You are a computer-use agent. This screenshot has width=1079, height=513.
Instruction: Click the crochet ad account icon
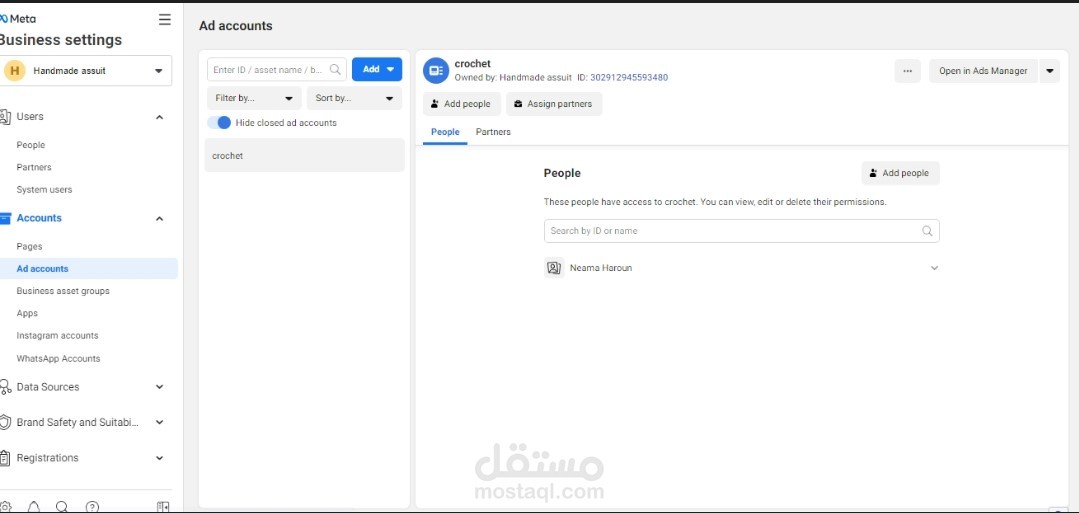click(x=436, y=70)
